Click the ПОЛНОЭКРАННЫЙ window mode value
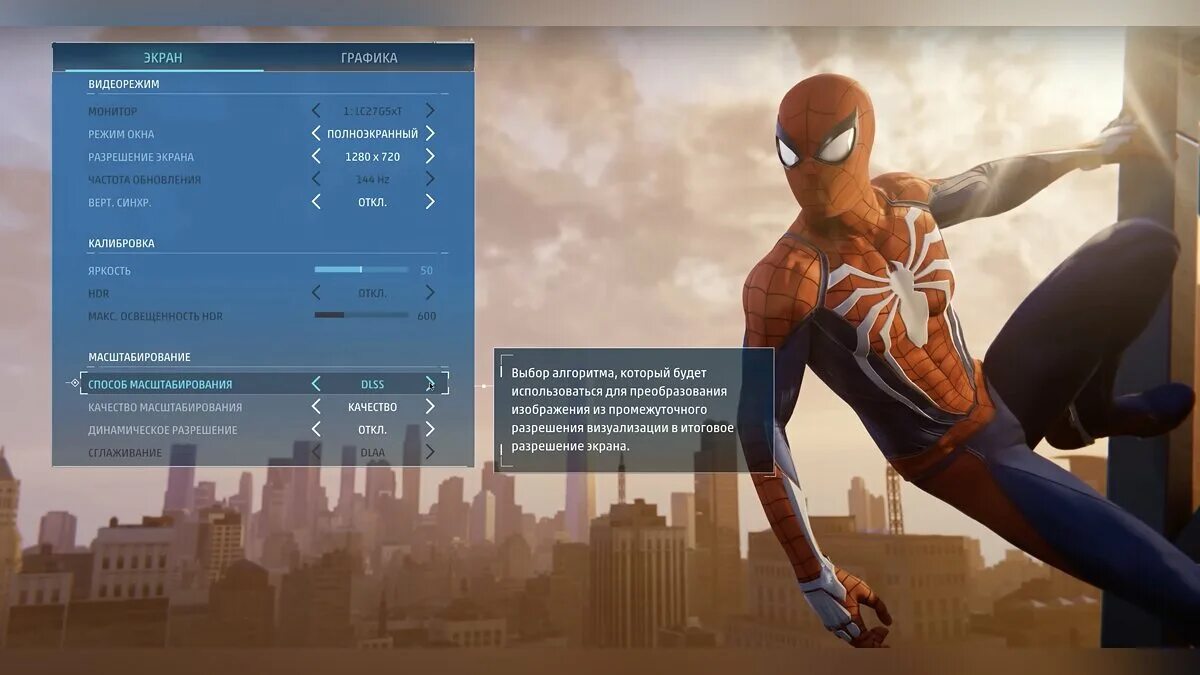The width and height of the screenshot is (1200, 675). [372, 134]
